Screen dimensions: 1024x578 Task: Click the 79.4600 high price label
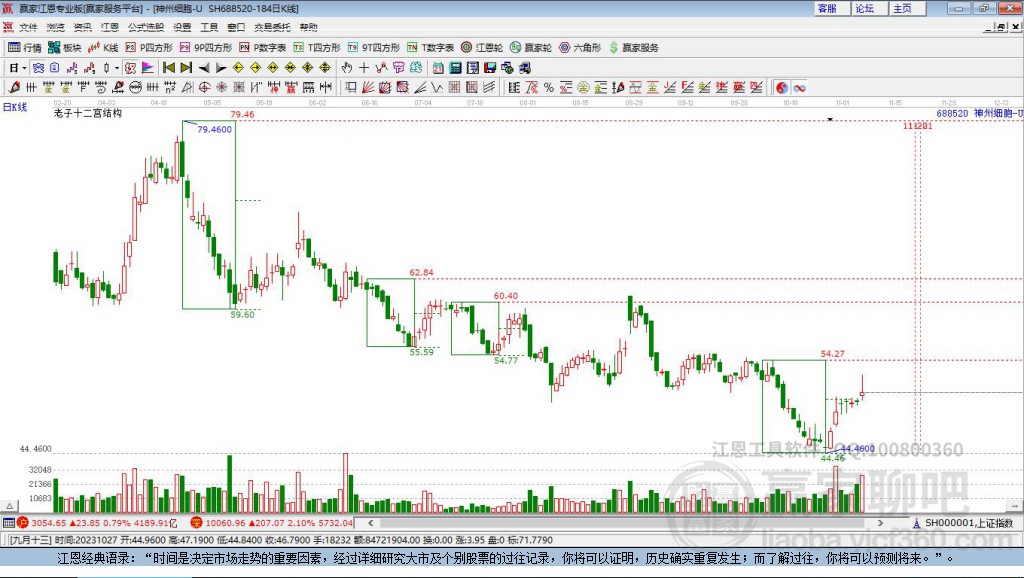coord(214,129)
